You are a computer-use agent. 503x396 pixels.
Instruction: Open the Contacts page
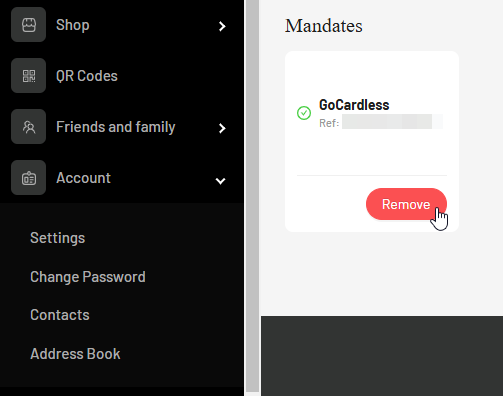click(x=60, y=315)
